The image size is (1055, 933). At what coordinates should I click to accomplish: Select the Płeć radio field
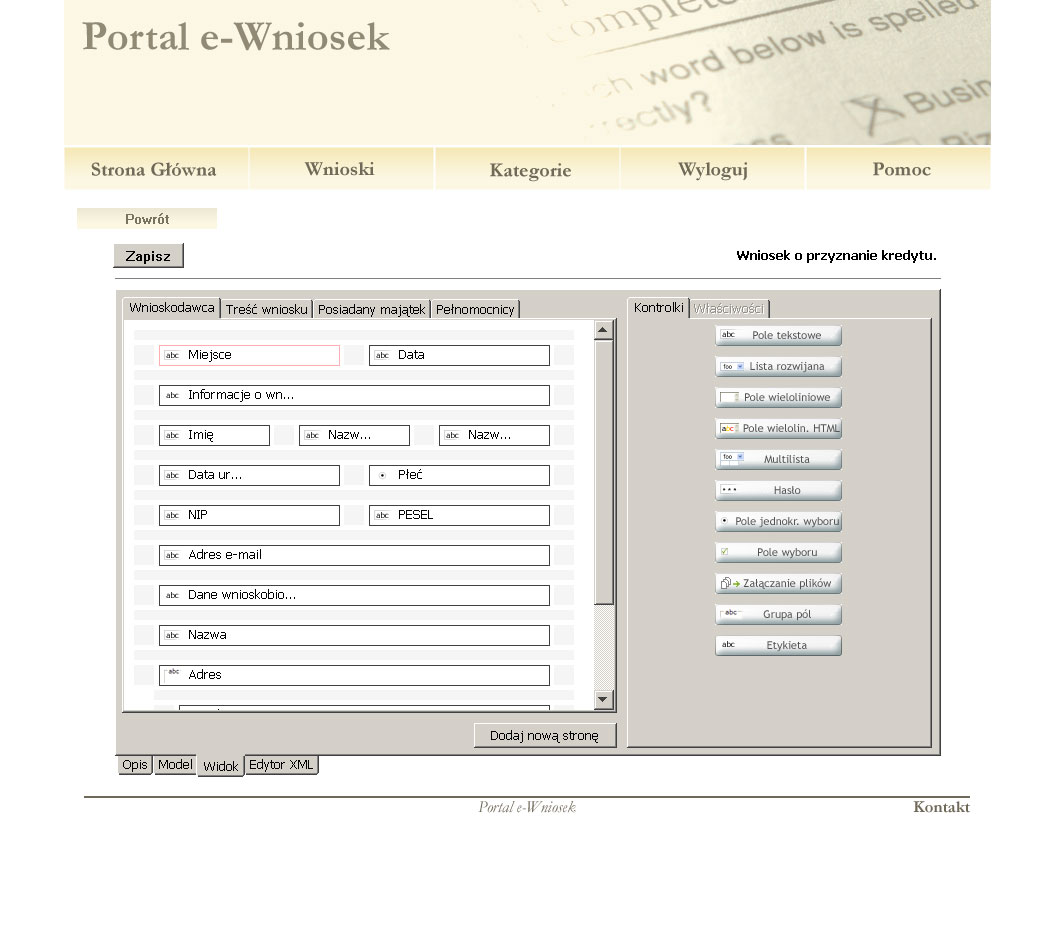[459, 475]
